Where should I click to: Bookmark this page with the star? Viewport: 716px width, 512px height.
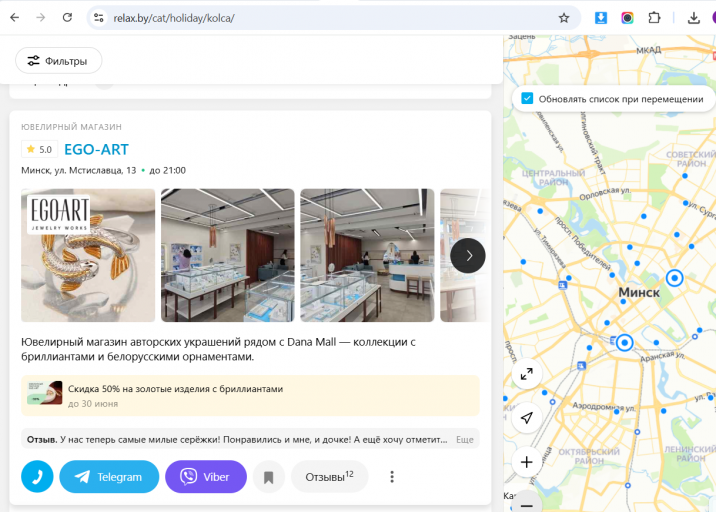click(x=564, y=18)
